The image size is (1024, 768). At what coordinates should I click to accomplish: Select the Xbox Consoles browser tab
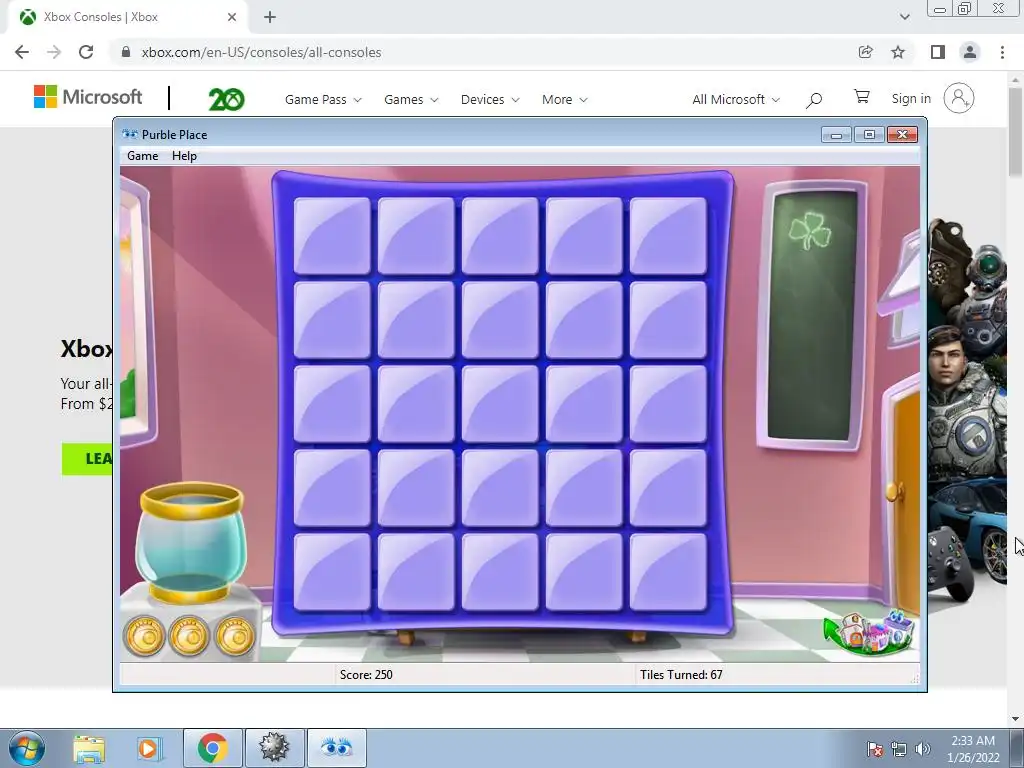(127, 17)
